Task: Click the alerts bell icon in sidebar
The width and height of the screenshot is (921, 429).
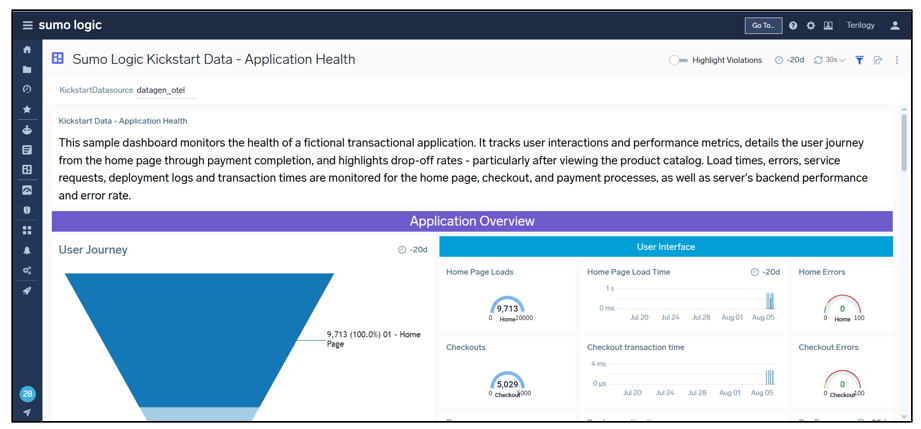Action: click(x=27, y=251)
